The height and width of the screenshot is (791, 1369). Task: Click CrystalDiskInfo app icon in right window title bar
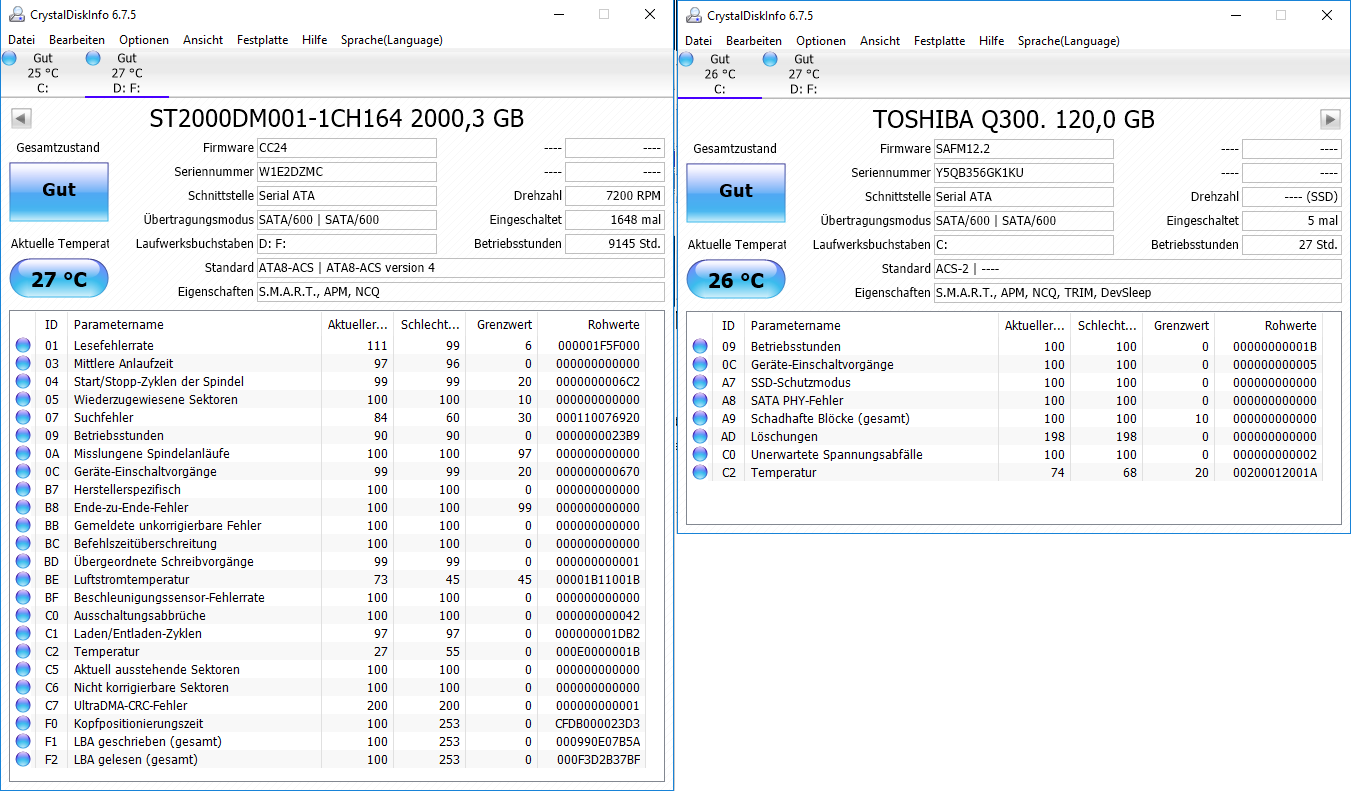tap(692, 15)
